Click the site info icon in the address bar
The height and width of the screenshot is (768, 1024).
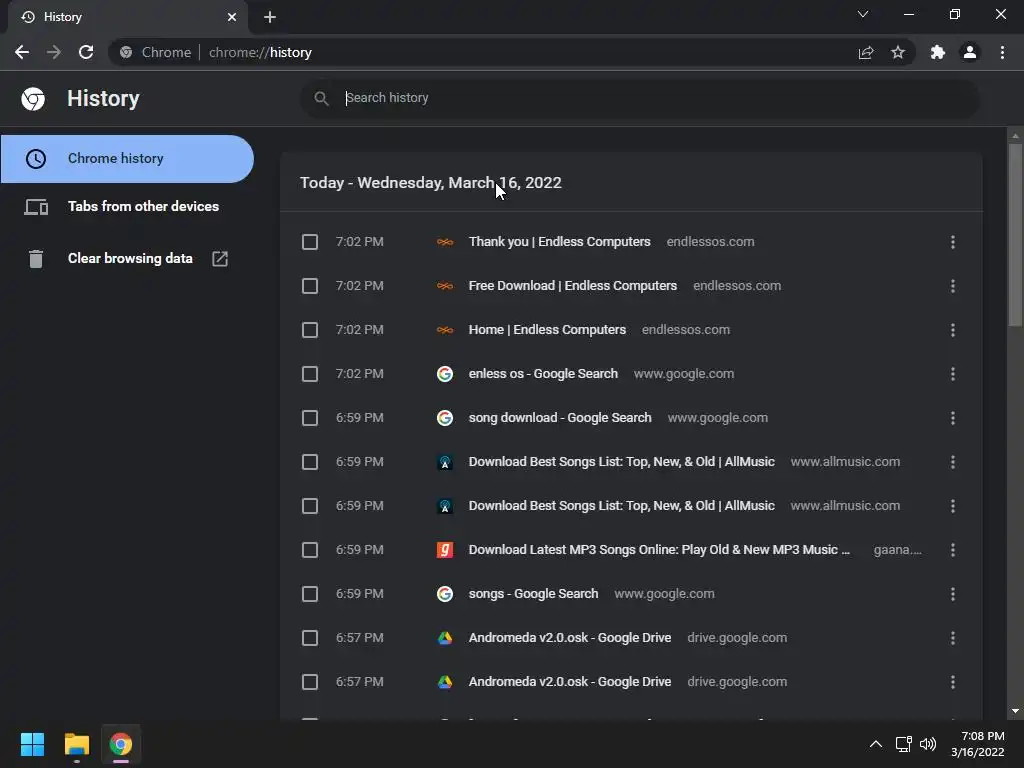pos(126,52)
